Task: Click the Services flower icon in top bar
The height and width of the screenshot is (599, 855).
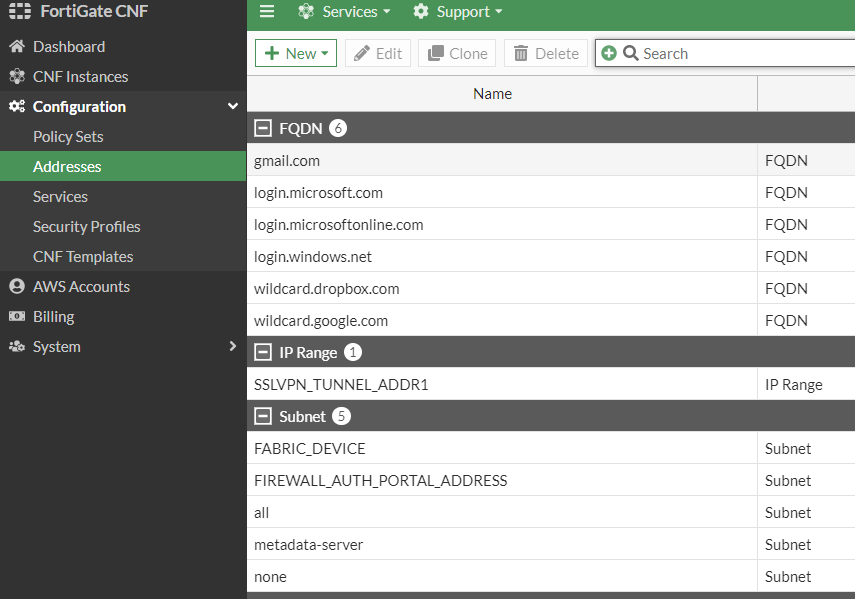Action: (x=306, y=11)
